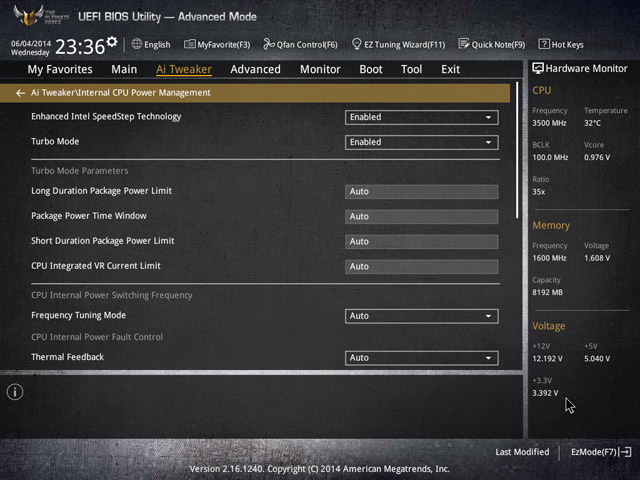Open Frequency Tuning Mode dropdown
This screenshot has width=640, height=480.
tap(422, 316)
